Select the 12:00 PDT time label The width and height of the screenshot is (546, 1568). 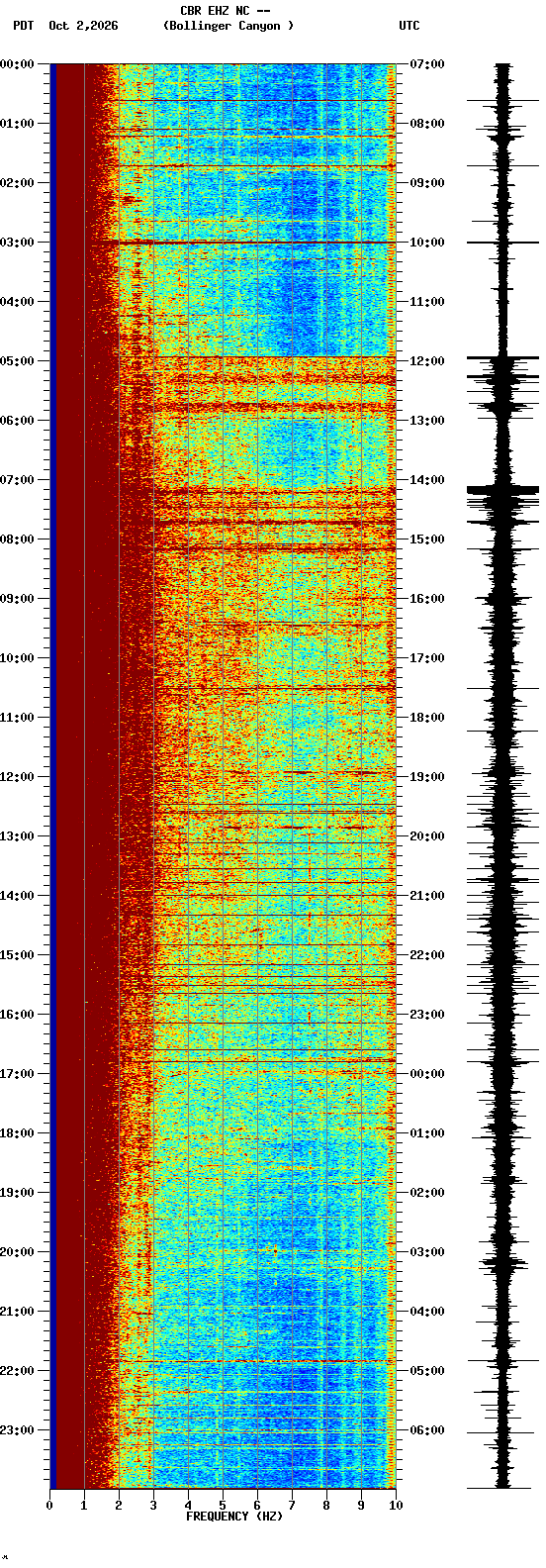(x=17, y=777)
